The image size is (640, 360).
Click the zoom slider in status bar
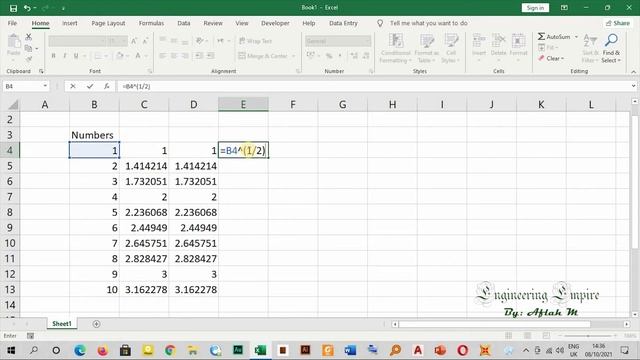pyautogui.click(x=588, y=336)
